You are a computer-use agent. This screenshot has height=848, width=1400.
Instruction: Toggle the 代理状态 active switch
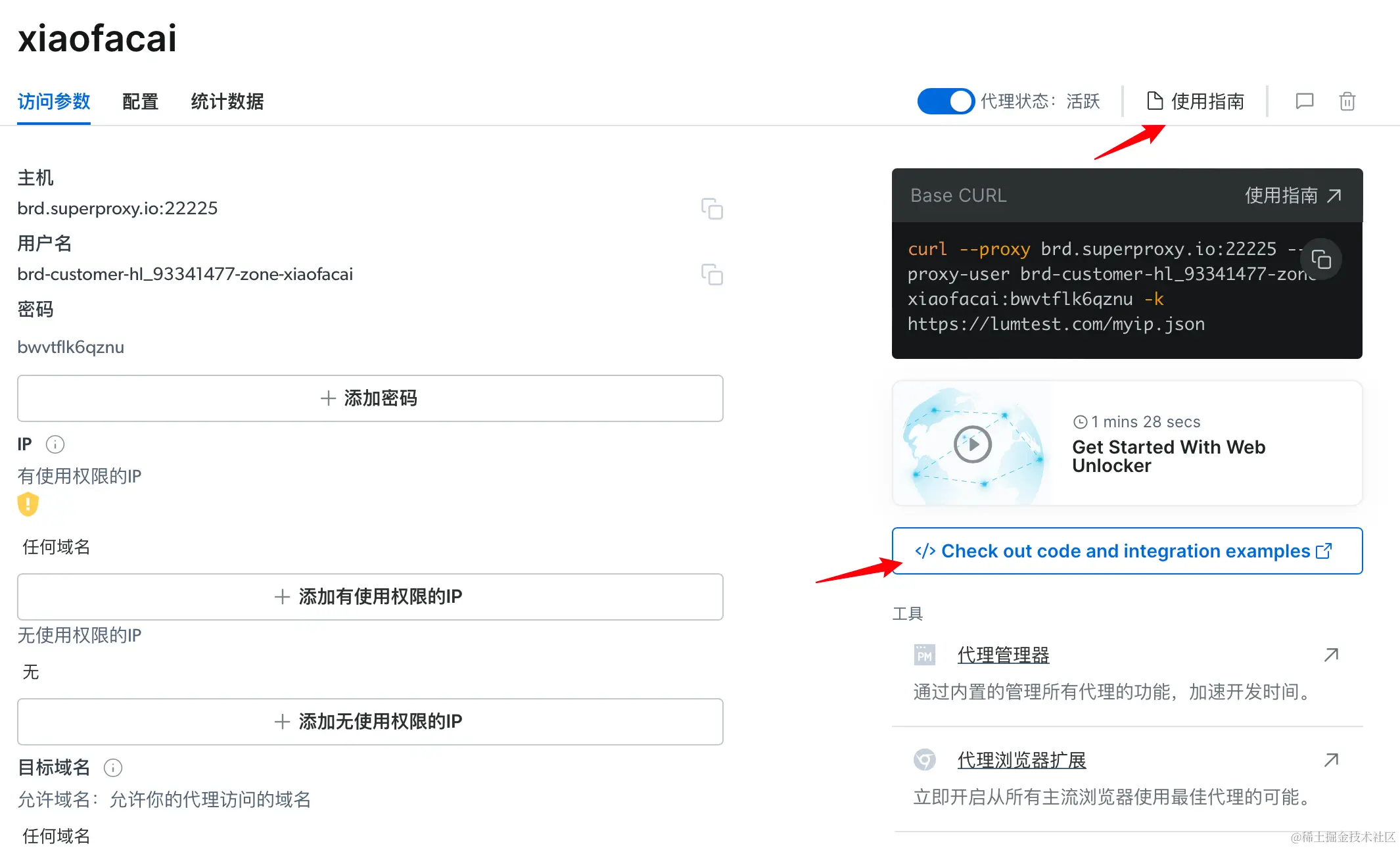[945, 101]
